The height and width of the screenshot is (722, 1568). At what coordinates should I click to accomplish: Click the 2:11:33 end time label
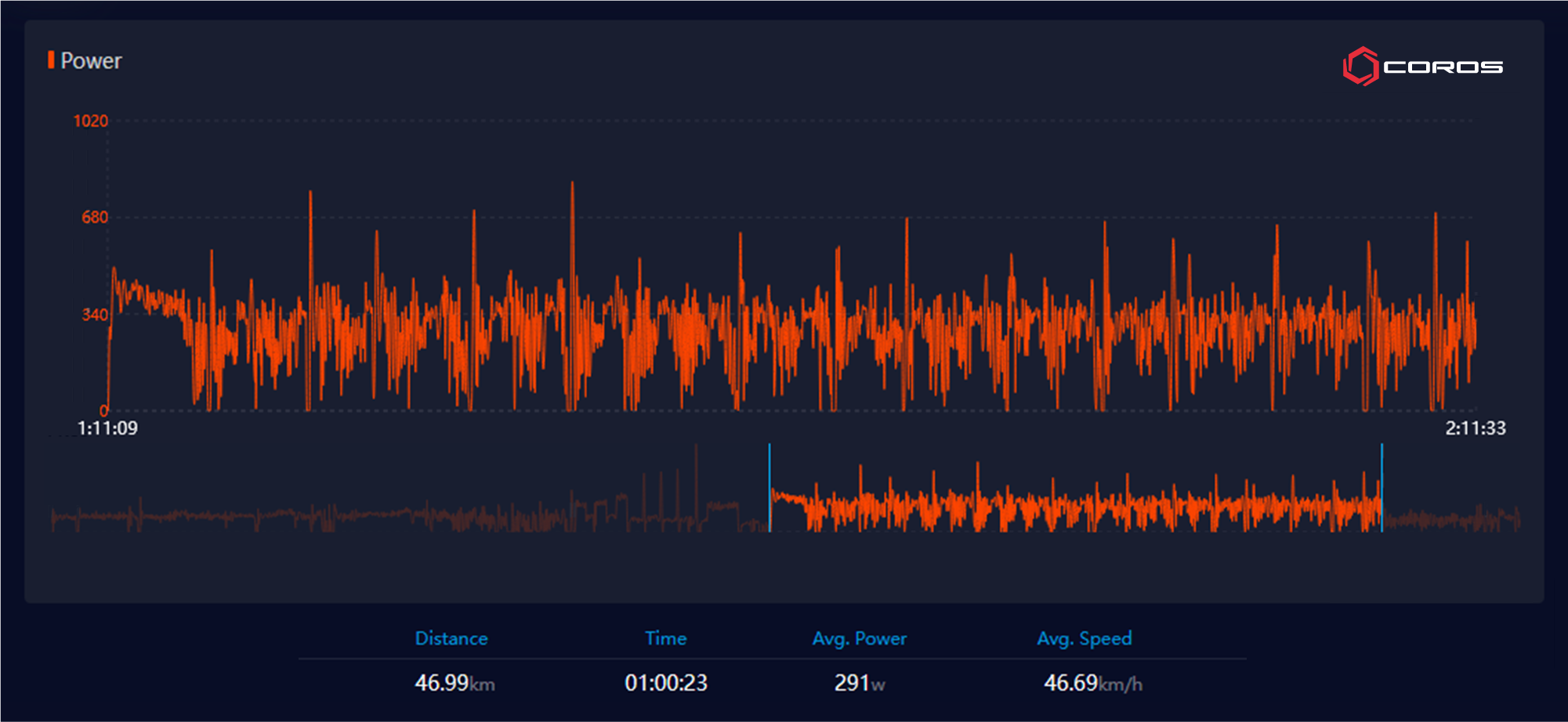coord(1475,428)
